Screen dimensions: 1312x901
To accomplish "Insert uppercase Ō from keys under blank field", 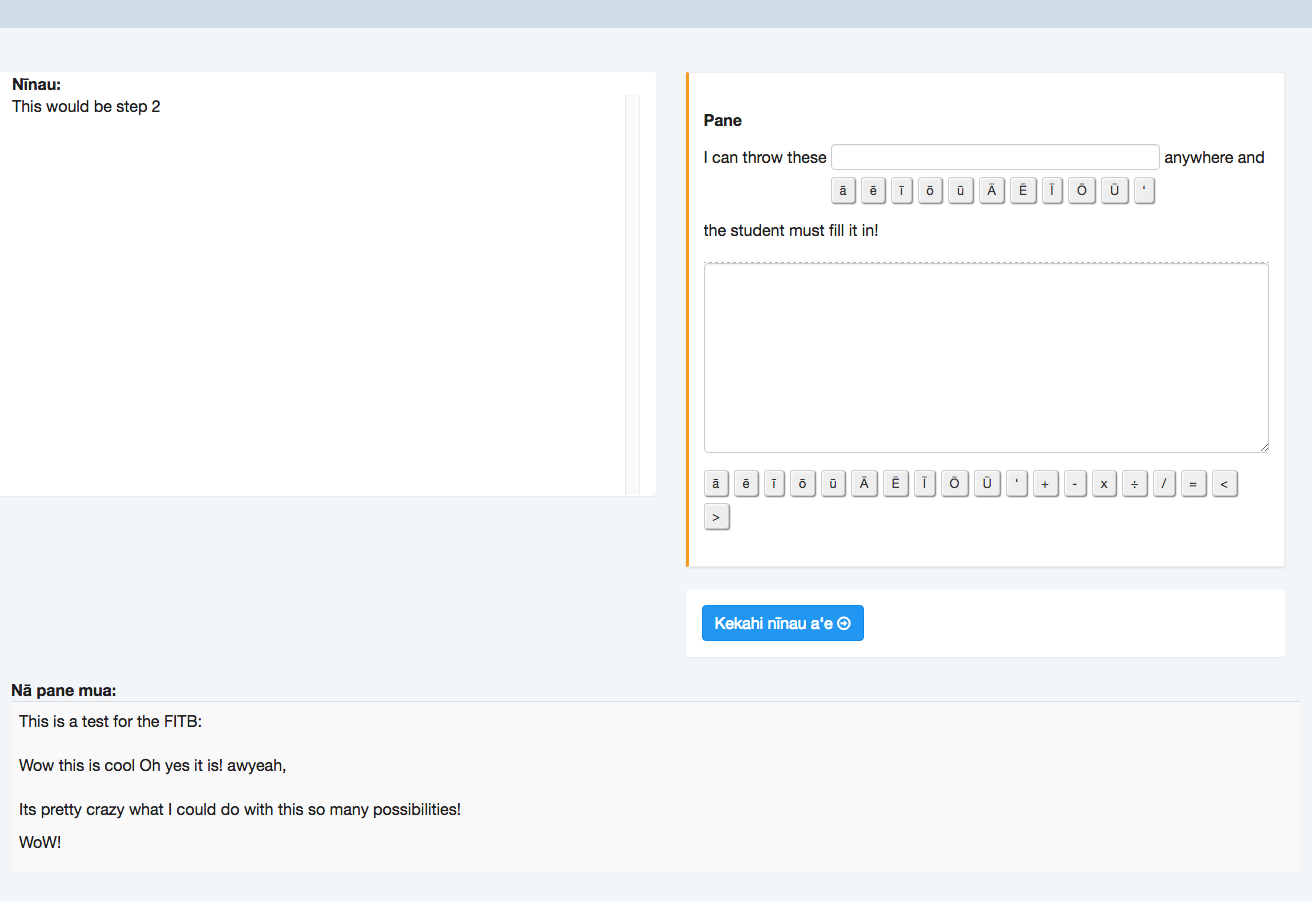I will pos(1082,190).
